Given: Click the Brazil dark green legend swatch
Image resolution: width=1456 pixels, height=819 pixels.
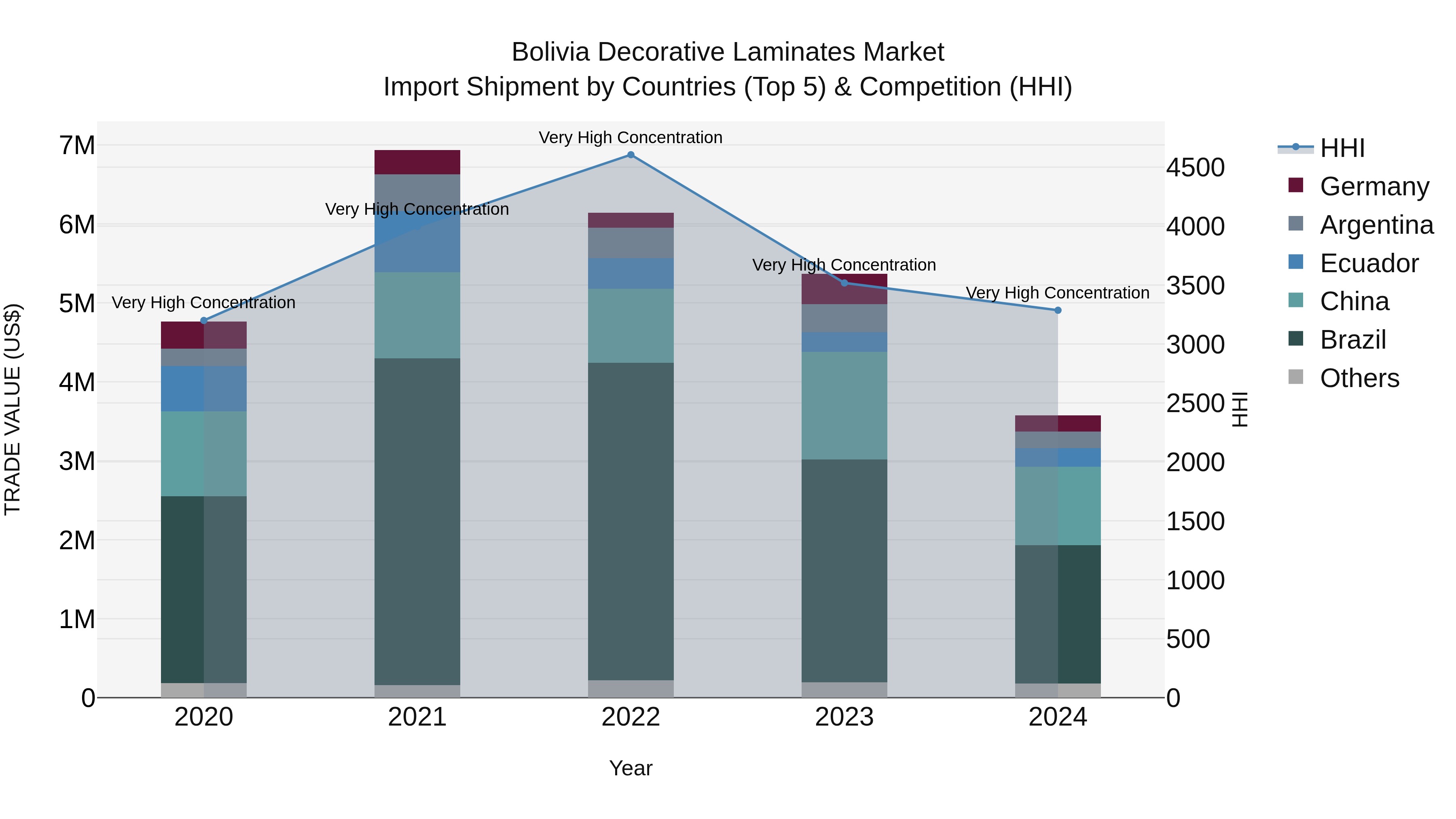Looking at the screenshot, I should click(1295, 339).
